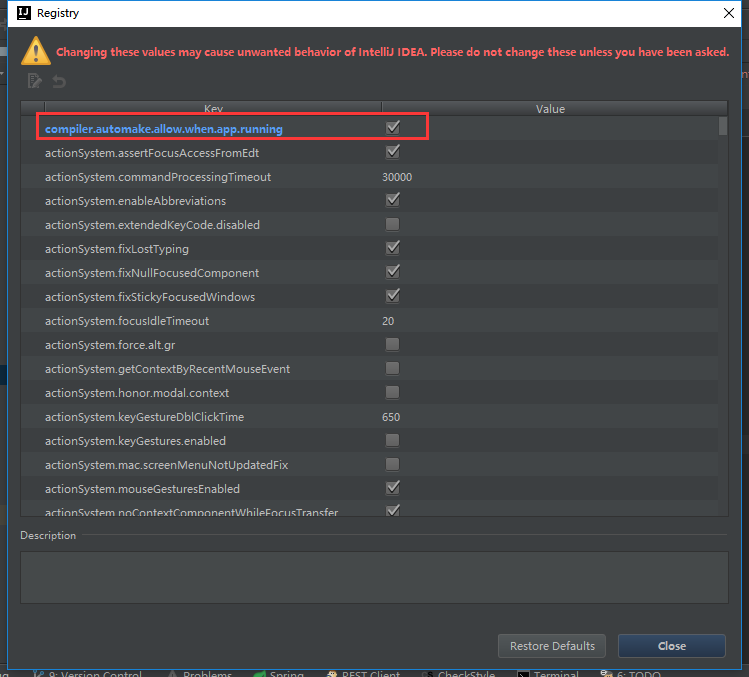The width and height of the screenshot is (749, 677).
Task: Enable actionSystem.force.alt.gr checkbox
Action: click(393, 344)
